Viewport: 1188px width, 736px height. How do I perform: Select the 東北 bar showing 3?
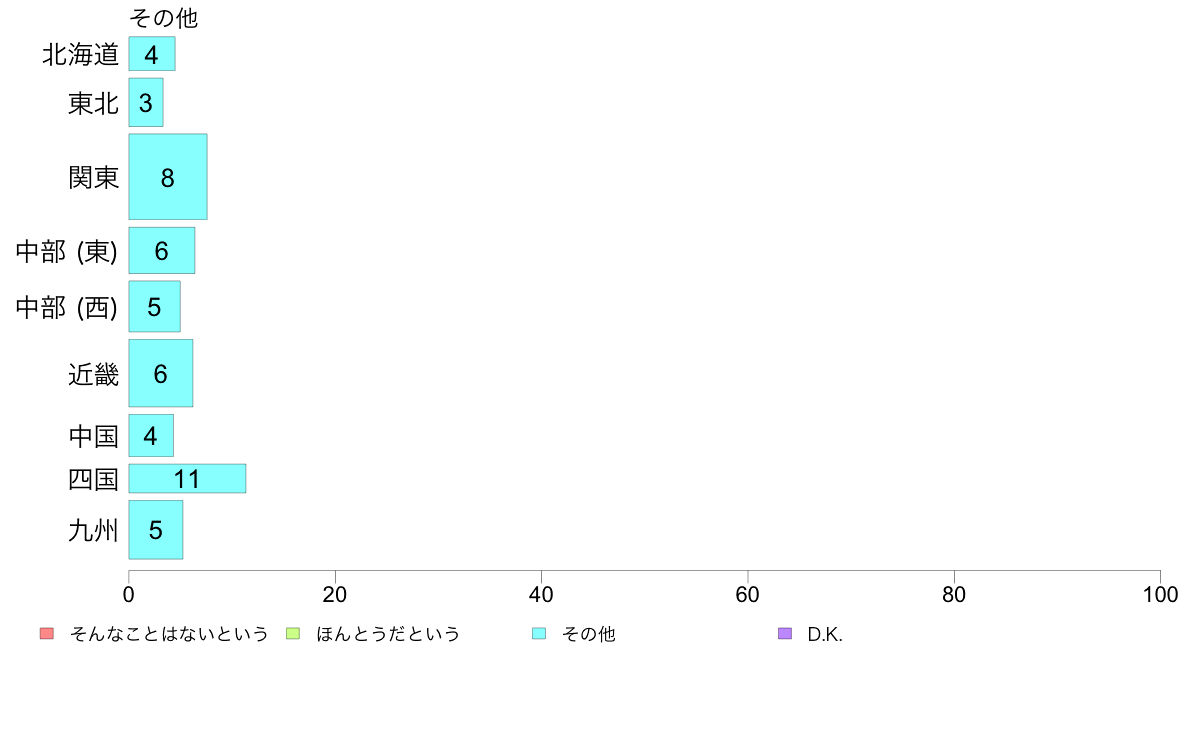click(145, 102)
